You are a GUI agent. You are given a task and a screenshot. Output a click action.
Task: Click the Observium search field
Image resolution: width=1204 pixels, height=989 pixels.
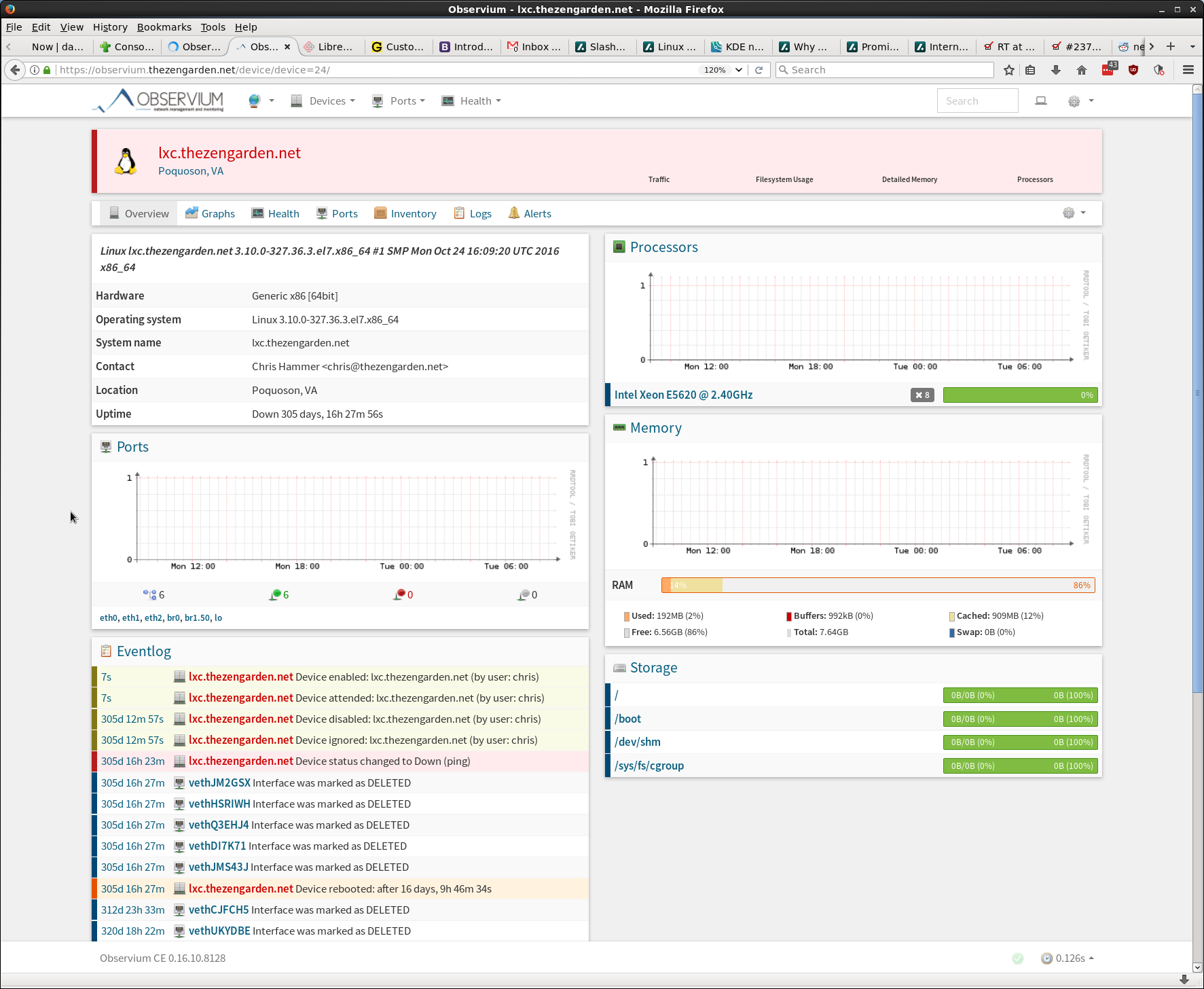(x=977, y=101)
